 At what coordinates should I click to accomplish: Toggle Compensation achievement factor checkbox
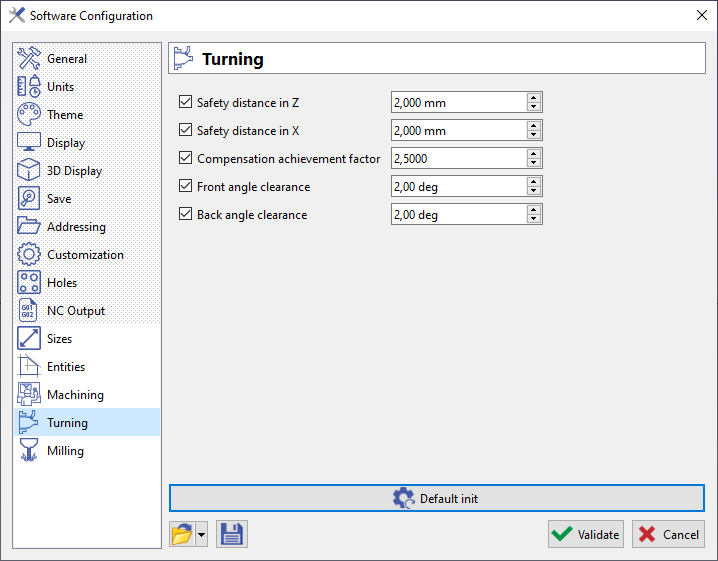185,158
